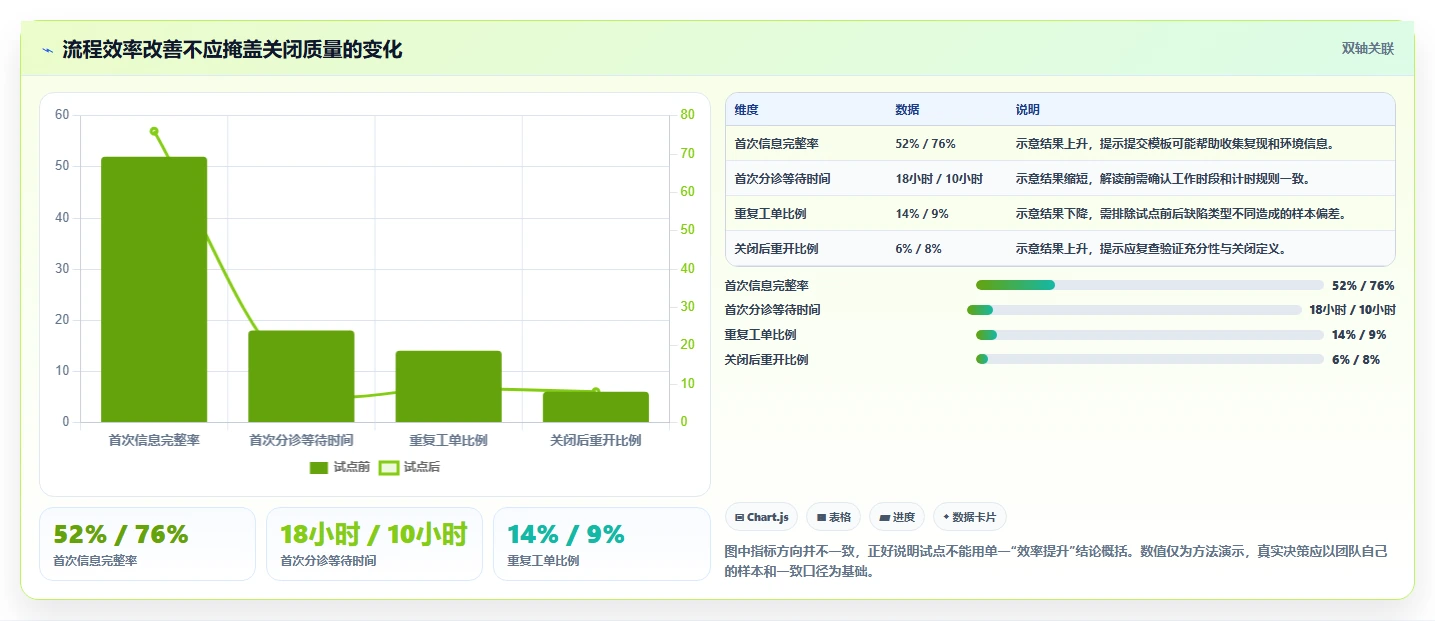Click table row label 重复工单比例
The height and width of the screenshot is (621, 1435).
[770, 214]
